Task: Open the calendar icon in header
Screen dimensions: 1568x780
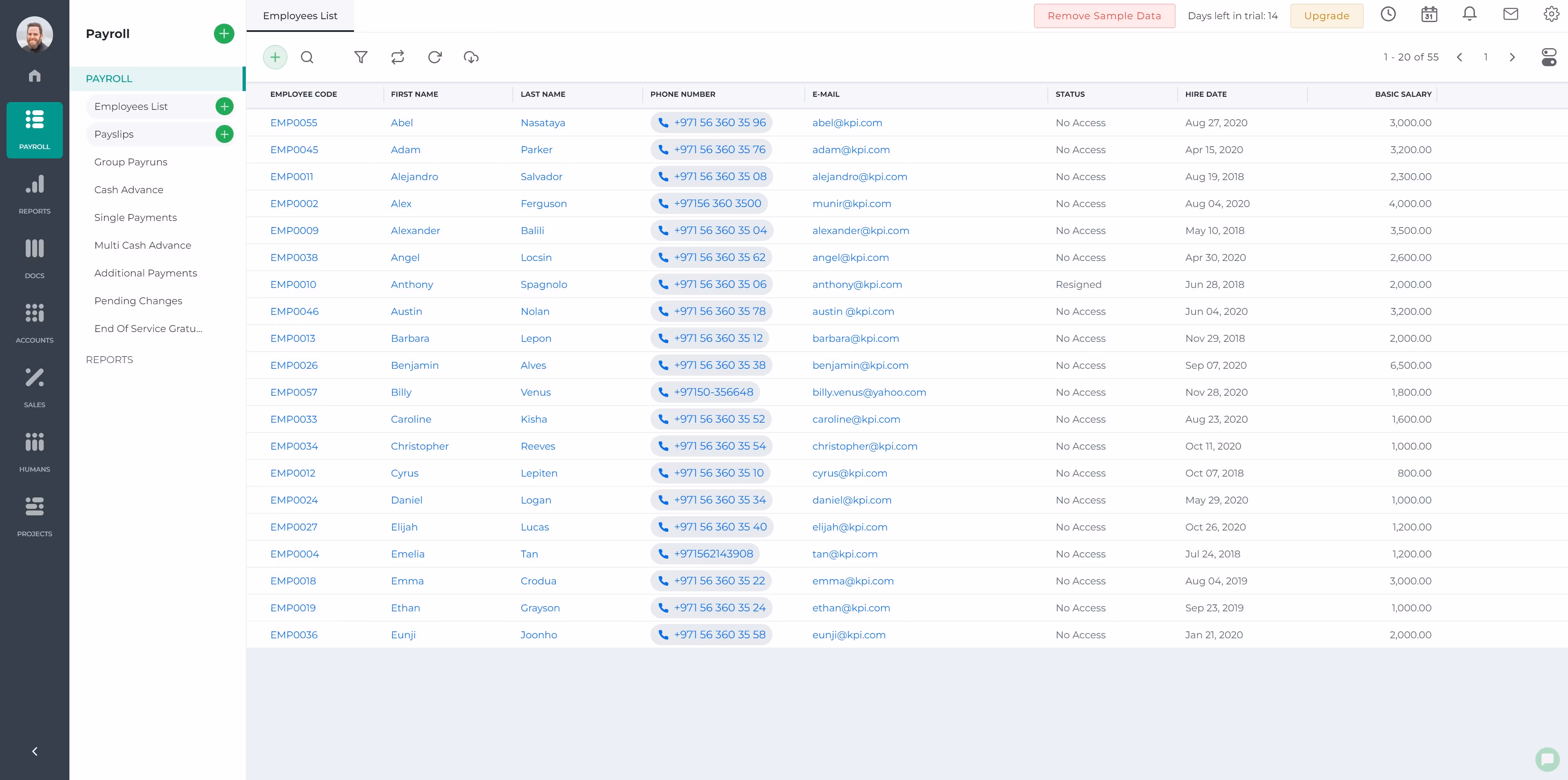Action: tap(1429, 15)
